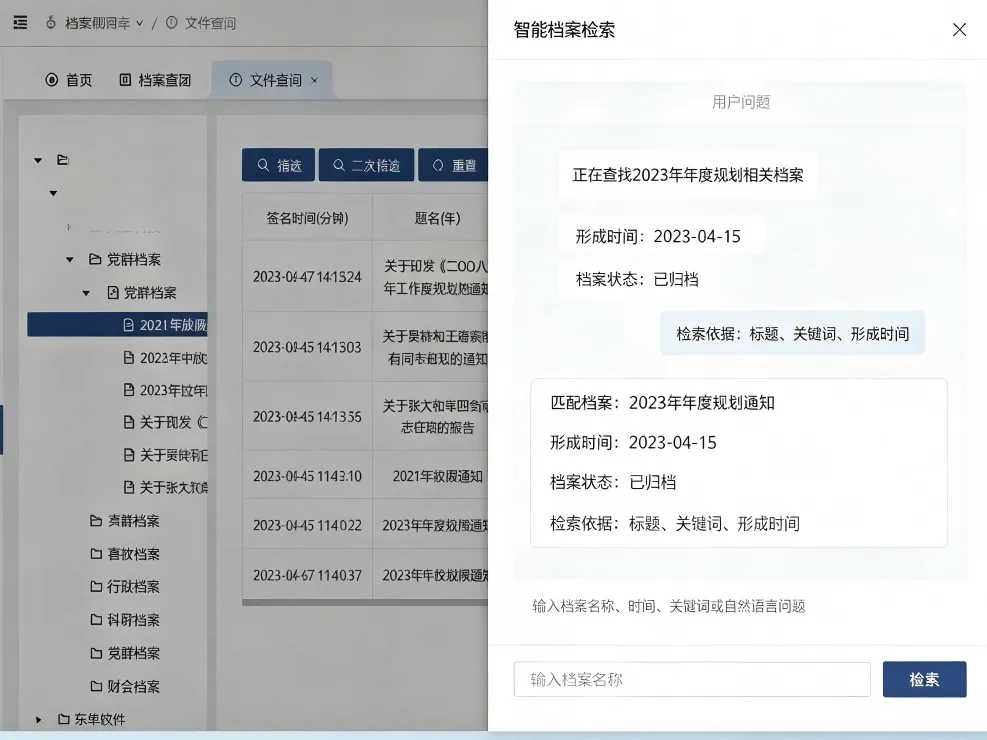
Task: Select the highlighted 2021年 tree file item
Action: click(x=117, y=325)
